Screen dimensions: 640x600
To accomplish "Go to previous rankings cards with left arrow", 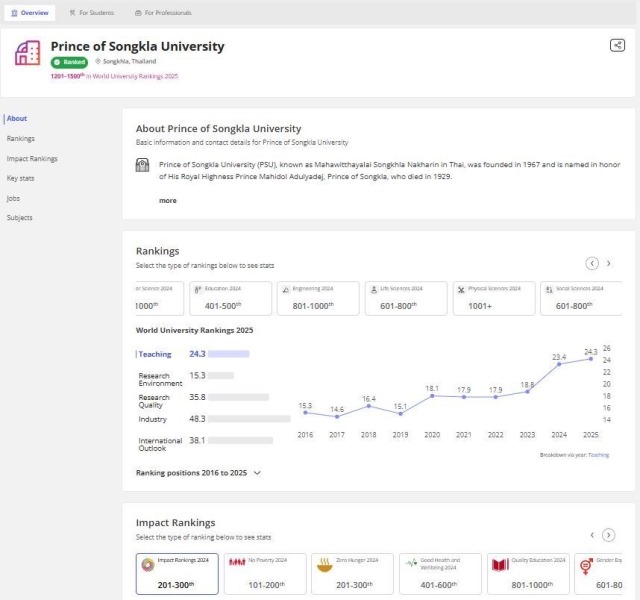I will click(592, 263).
